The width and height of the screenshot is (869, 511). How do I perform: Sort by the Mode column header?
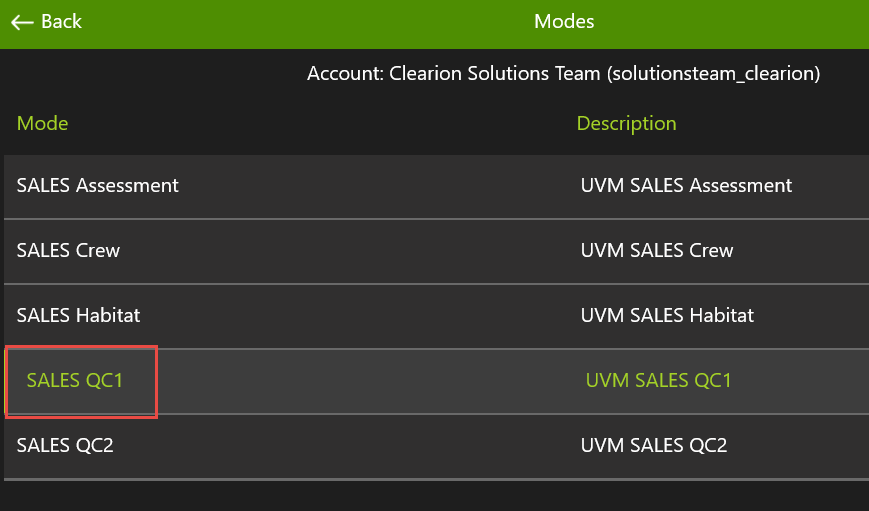pos(42,124)
